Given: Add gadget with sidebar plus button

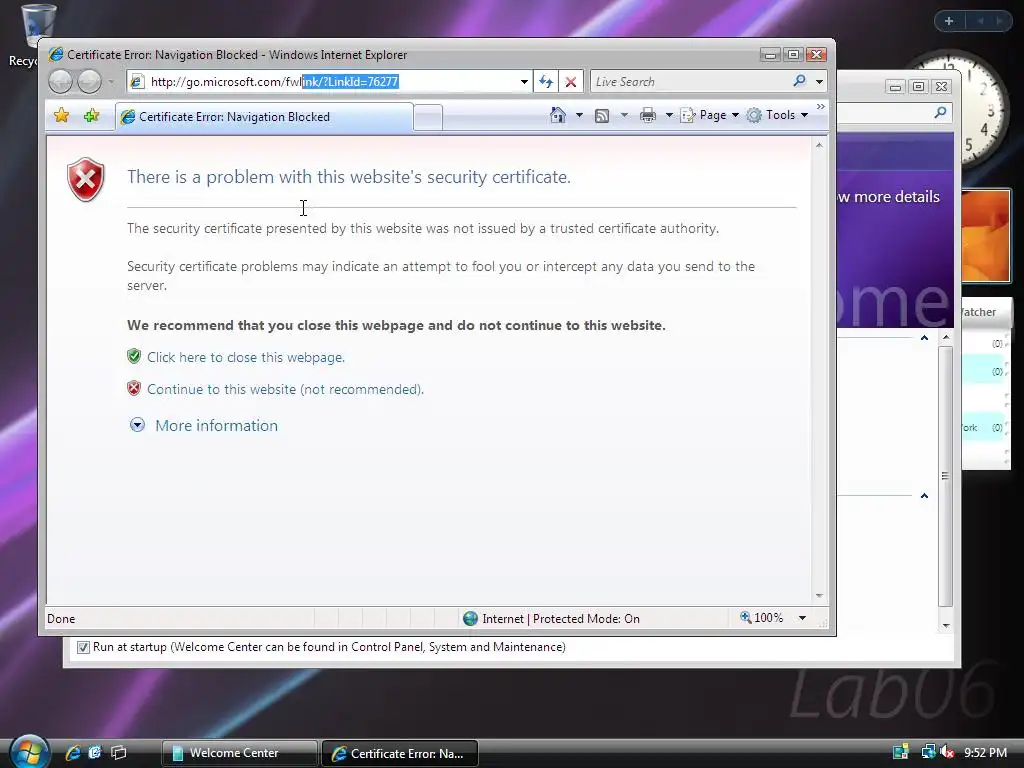Looking at the screenshot, I should click(949, 21).
